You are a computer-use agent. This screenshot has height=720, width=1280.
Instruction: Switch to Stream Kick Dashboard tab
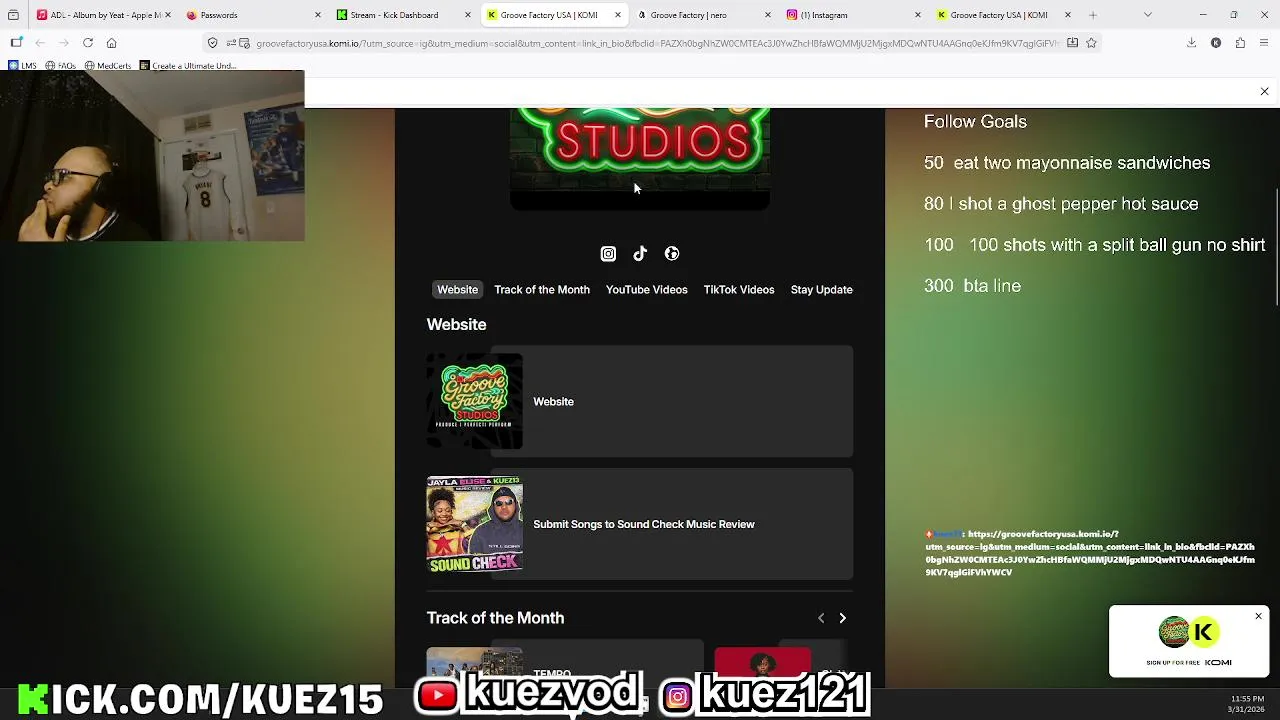coord(403,15)
